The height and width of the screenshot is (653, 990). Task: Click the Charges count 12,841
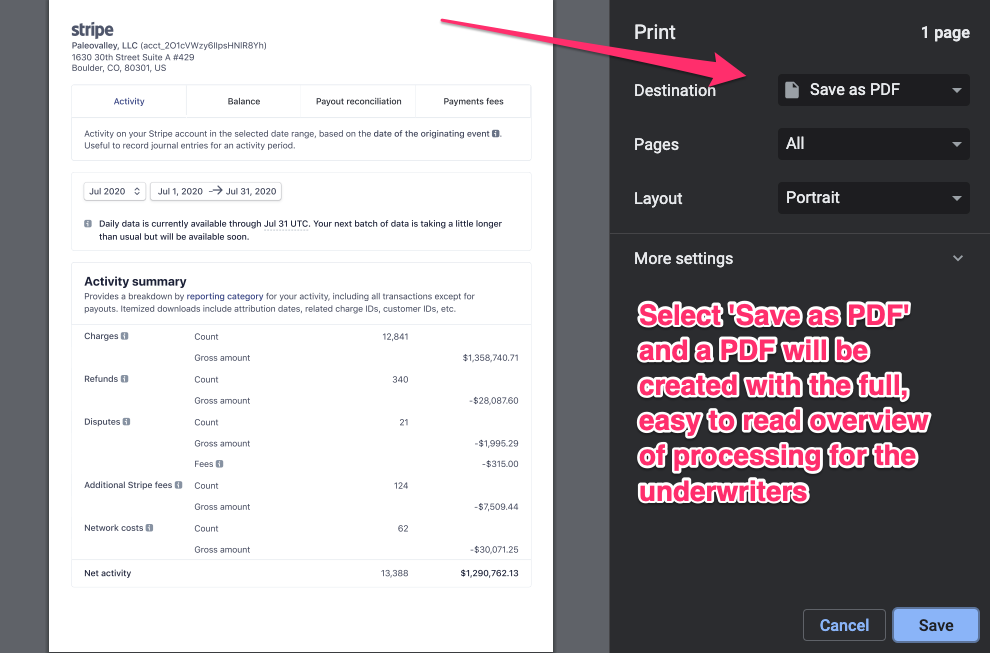coord(395,337)
